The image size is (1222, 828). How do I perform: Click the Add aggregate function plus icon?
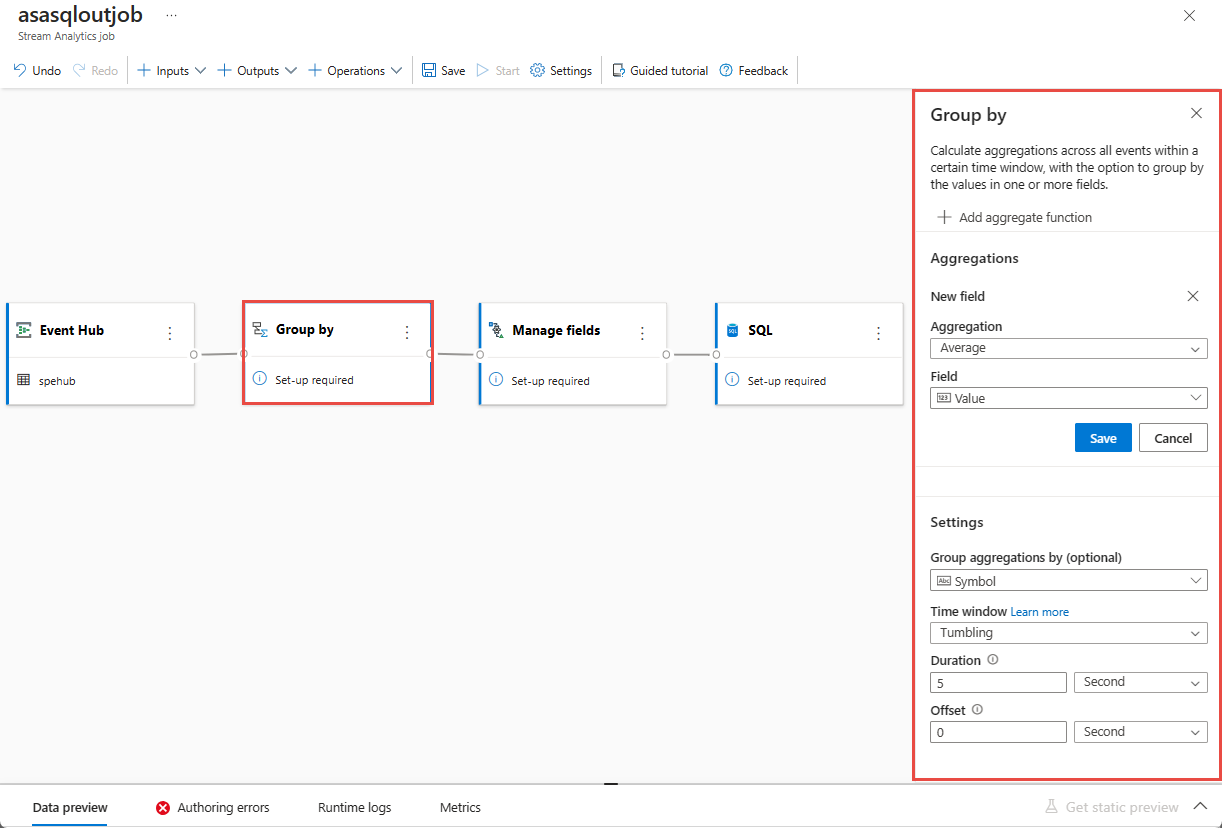click(x=944, y=217)
